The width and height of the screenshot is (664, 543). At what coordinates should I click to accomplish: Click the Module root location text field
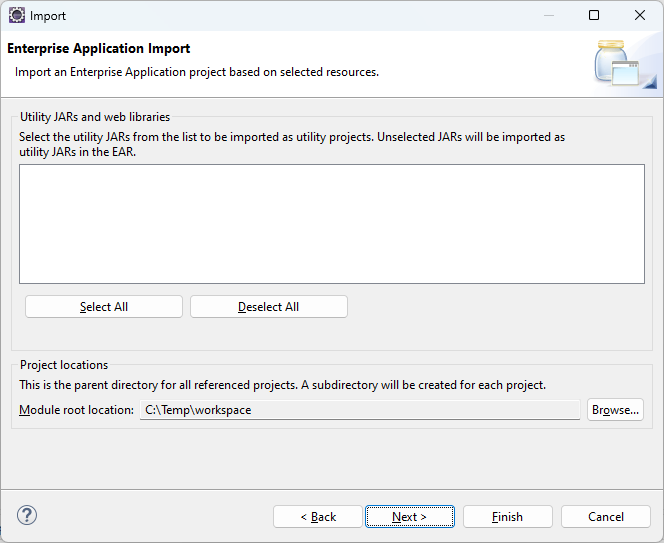359,410
